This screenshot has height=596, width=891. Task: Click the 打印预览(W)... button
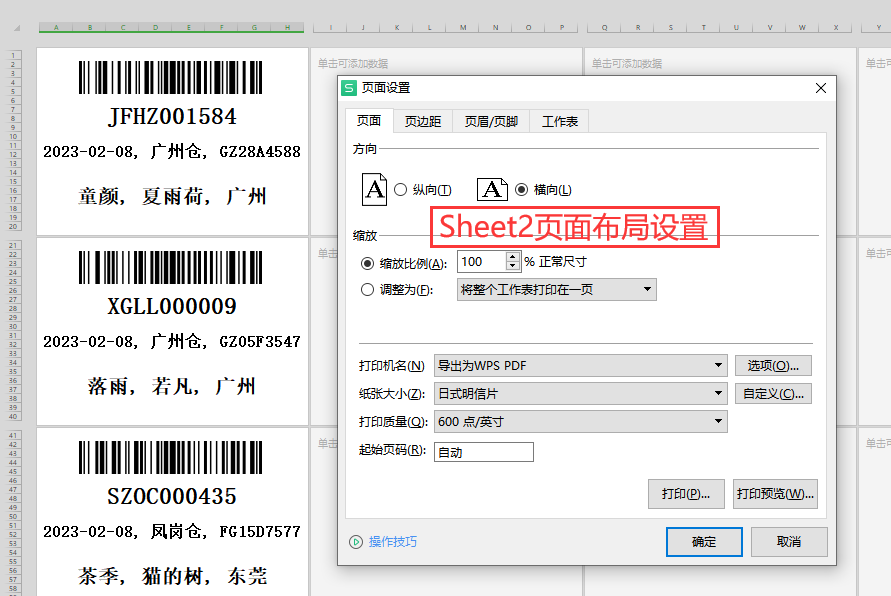pos(775,494)
